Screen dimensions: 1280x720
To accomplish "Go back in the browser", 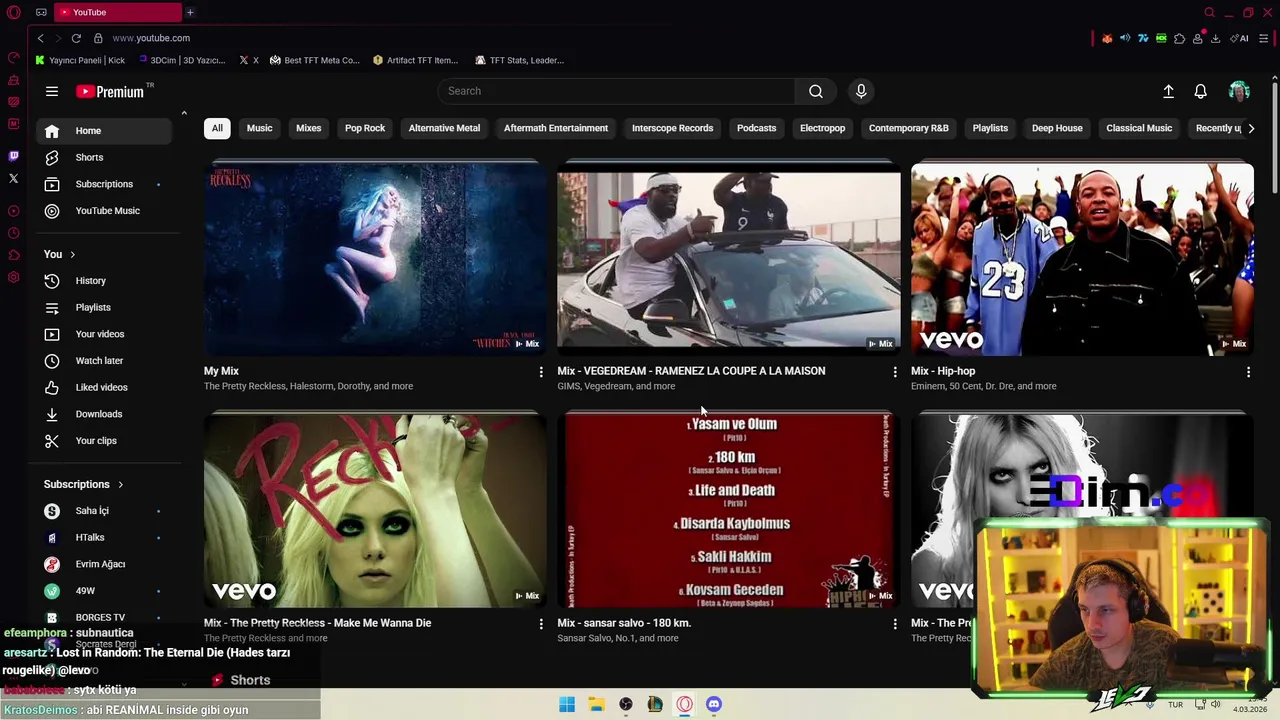I will point(41,38).
